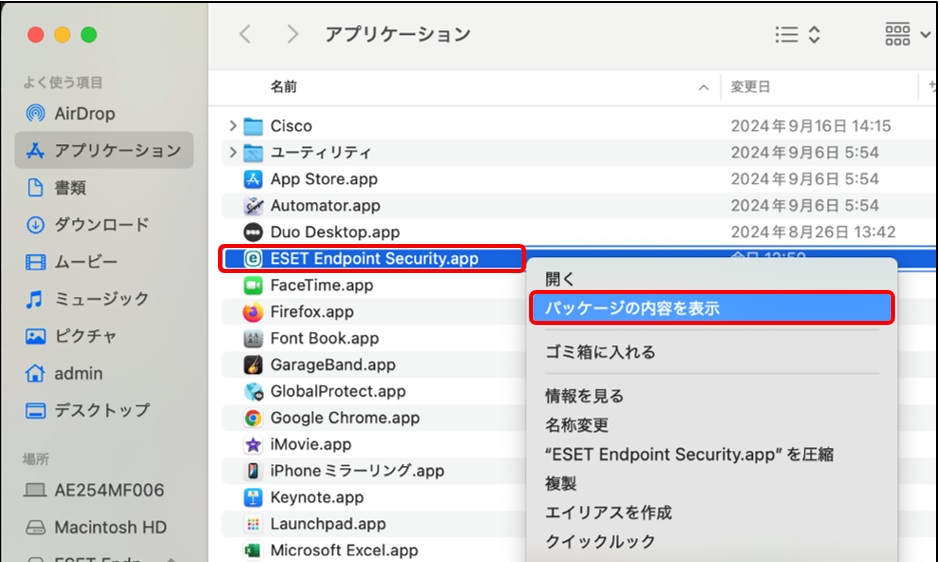Image resolution: width=939 pixels, height=562 pixels.
Task: Click the Google Chrome app icon
Action: 253,418
